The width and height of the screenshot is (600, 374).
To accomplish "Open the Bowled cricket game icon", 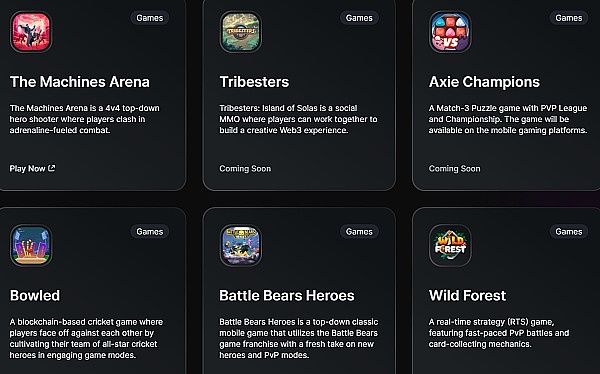I will (31, 245).
